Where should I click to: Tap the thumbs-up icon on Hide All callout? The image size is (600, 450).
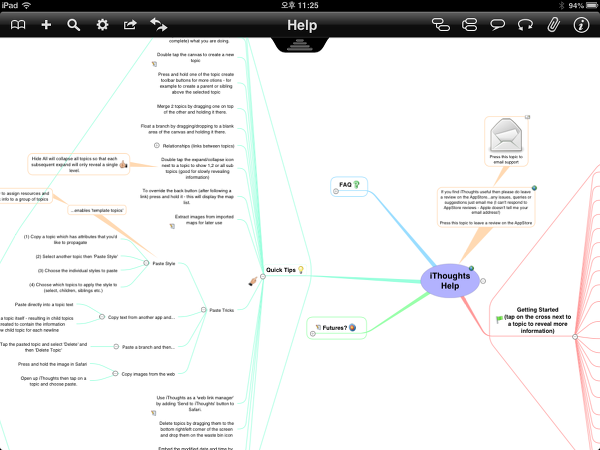[123, 165]
